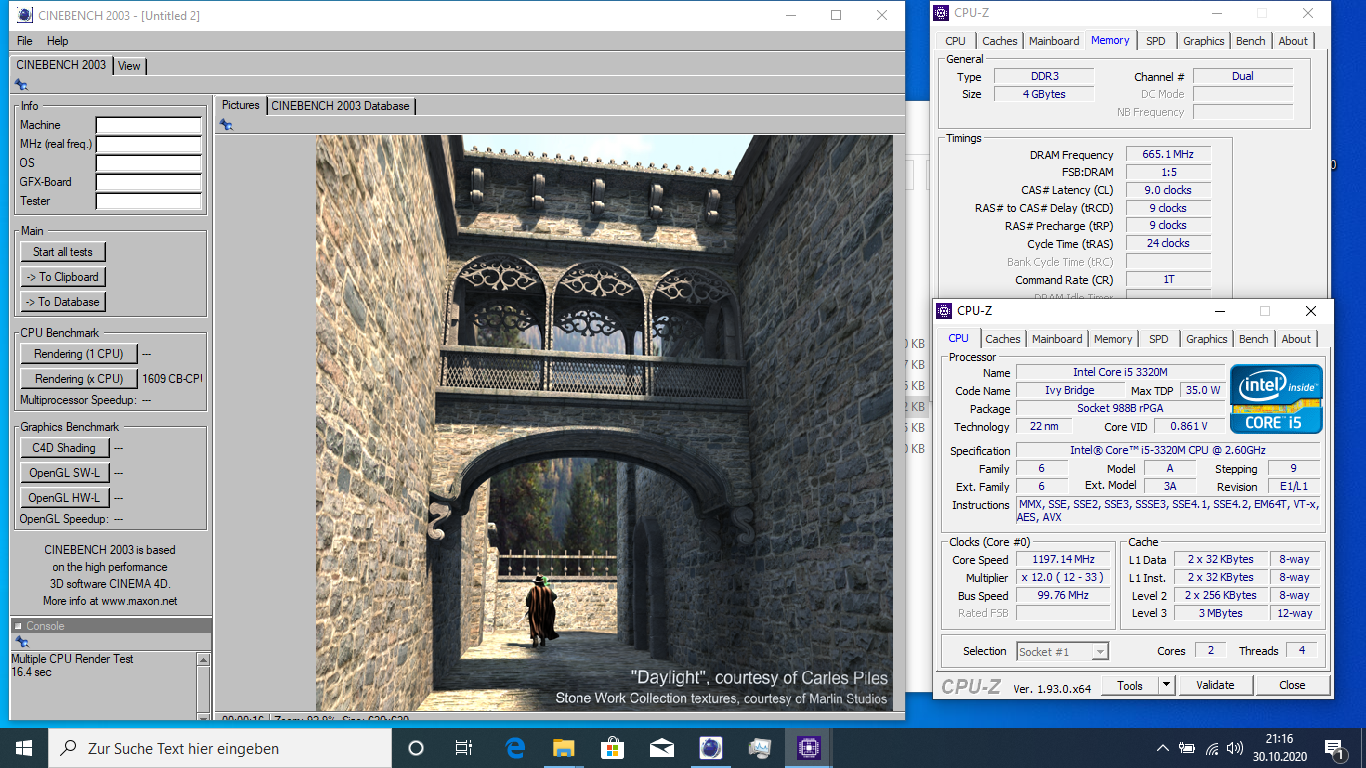
Task: Click the OS input field
Action: coord(149,164)
